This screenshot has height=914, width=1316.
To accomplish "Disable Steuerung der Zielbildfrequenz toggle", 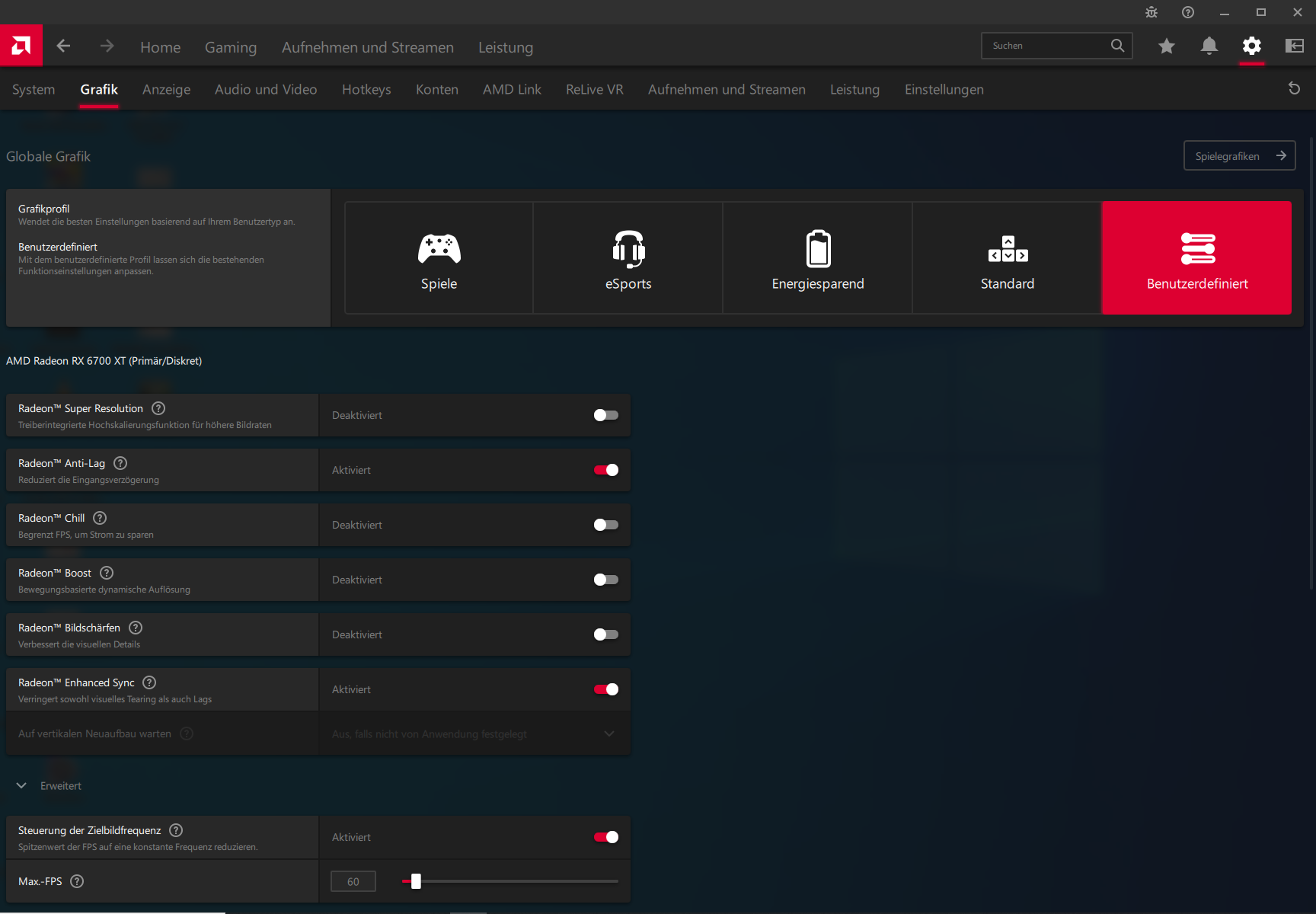I will [606, 837].
